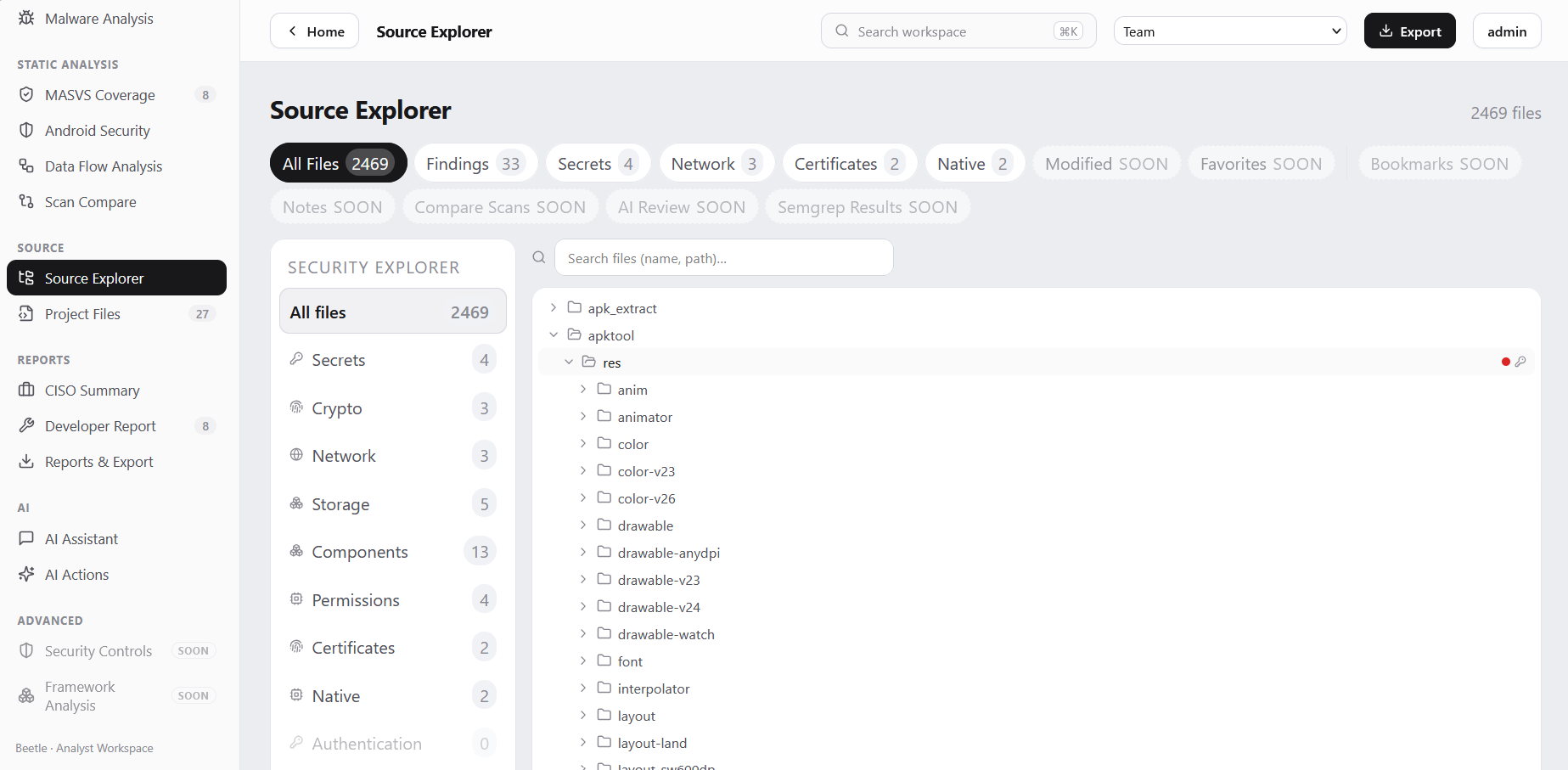Image resolution: width=1568 pixels, height=770 pixels.
Task: Select the drawable folder row
Action: 1036,525
